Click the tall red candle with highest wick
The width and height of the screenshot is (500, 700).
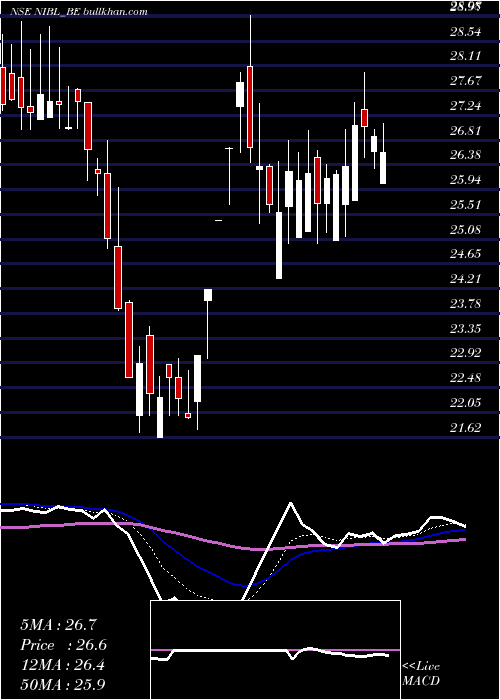(x=250, y=107)
